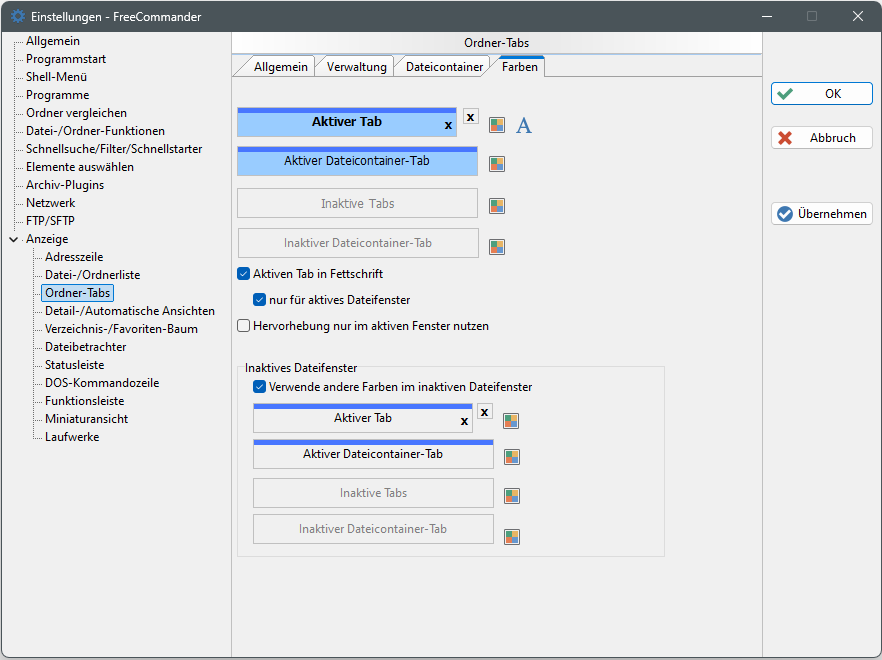Select FTP/SFTP in the settings tree

click(50, 221)
